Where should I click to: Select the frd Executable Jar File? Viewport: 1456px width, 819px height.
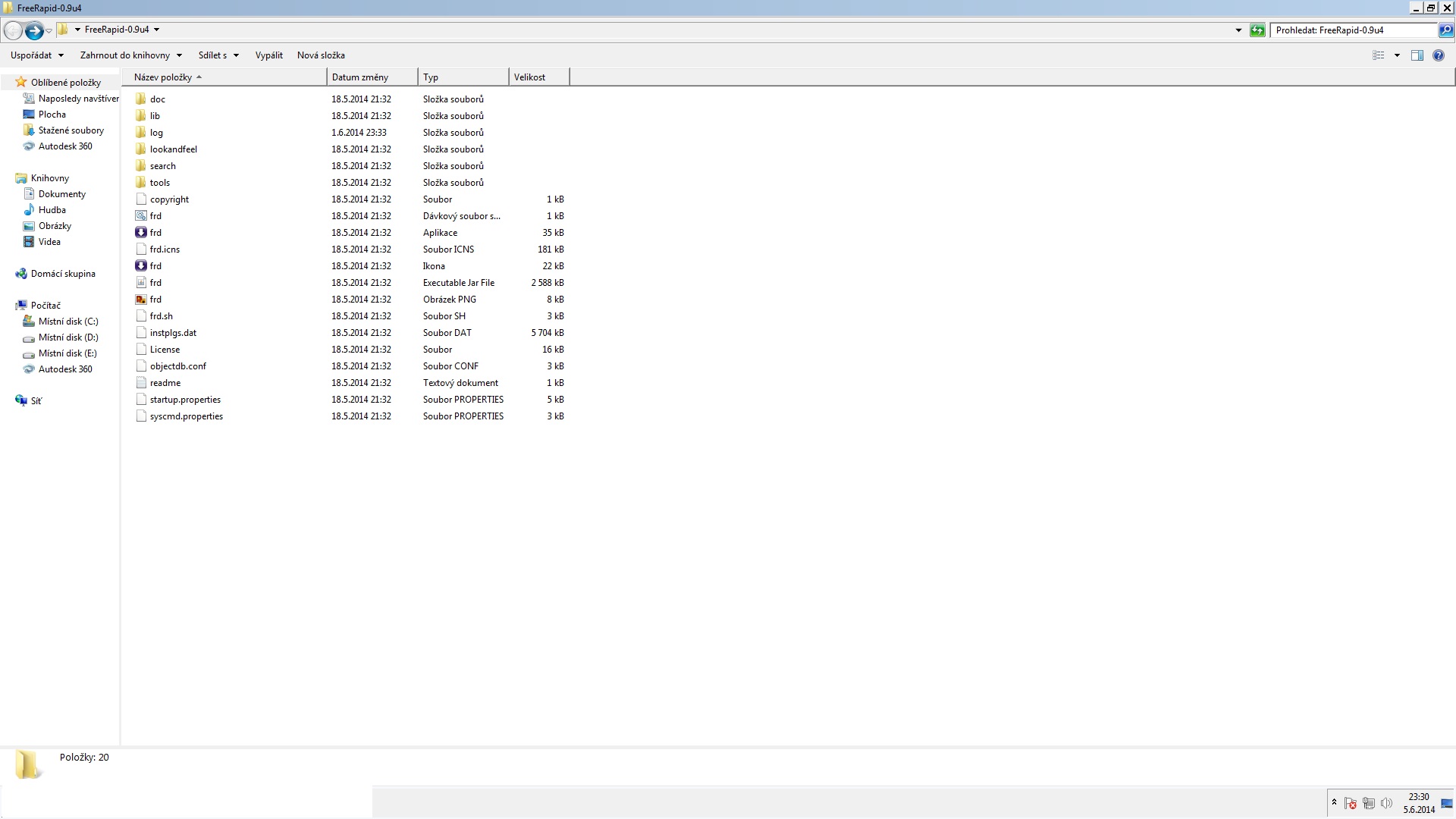pyautogui.click(x=155, y=283)
